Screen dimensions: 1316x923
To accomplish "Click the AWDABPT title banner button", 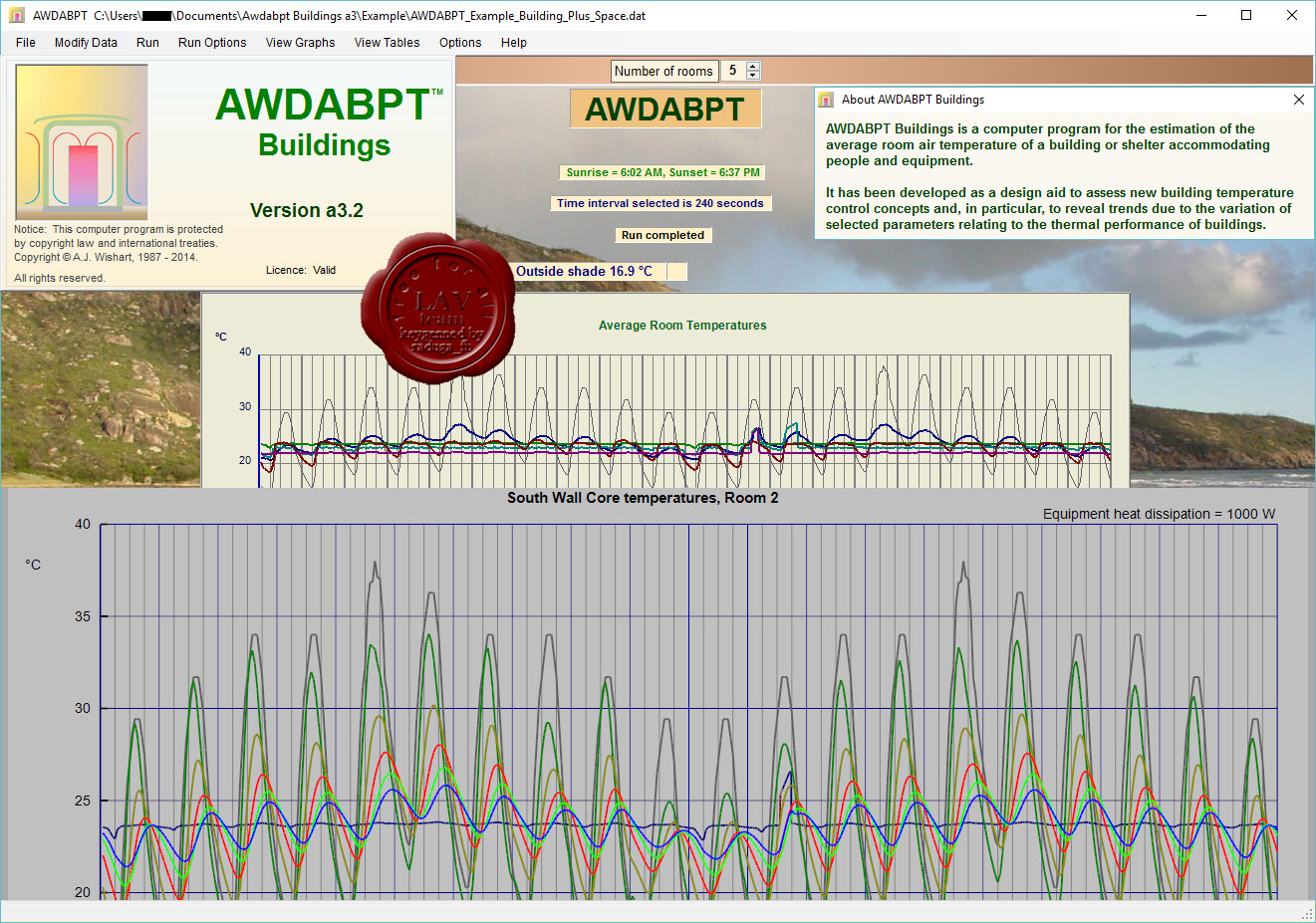I will 665,109.
